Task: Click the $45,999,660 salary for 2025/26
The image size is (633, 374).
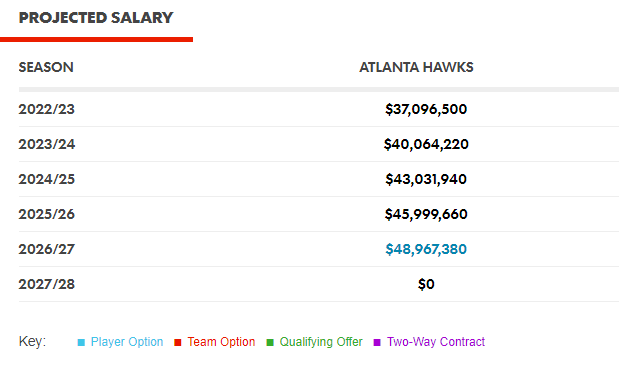Action: pos(426,214)
